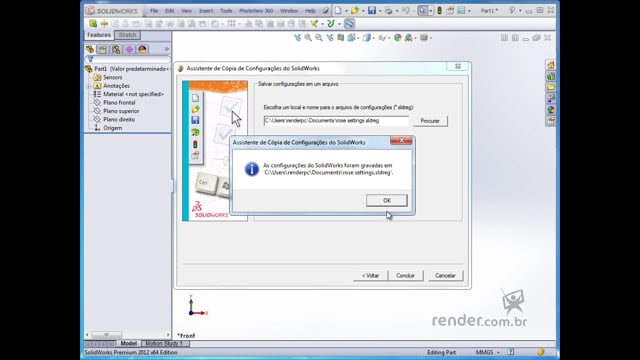Click the Undo arrow icon
The height and width of the screenshot is (360, 640).
point(405,11)
